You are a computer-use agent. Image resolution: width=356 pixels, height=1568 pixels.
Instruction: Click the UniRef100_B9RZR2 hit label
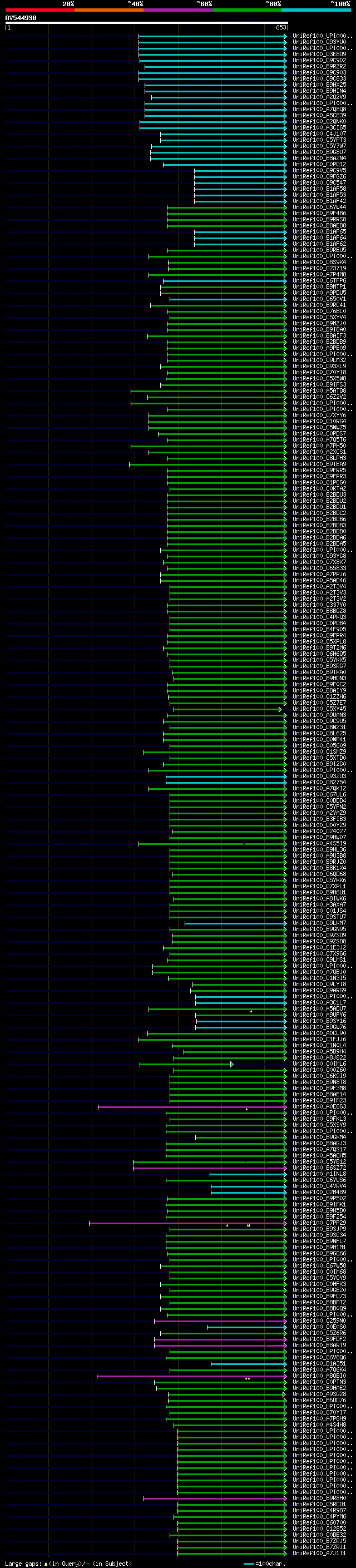tap(319, 66)
